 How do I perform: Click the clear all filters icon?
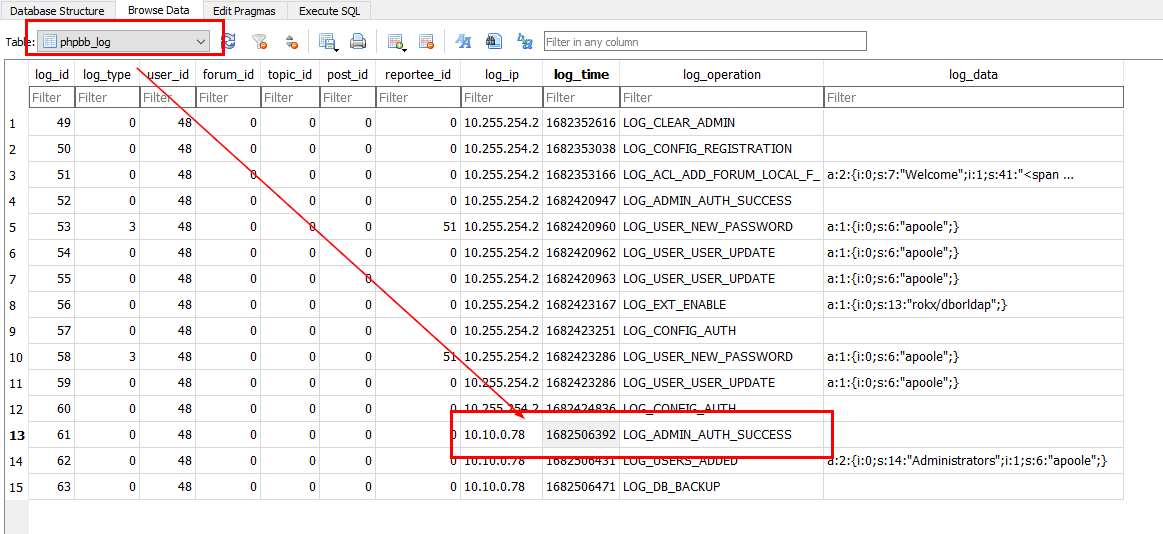[260, 42]
